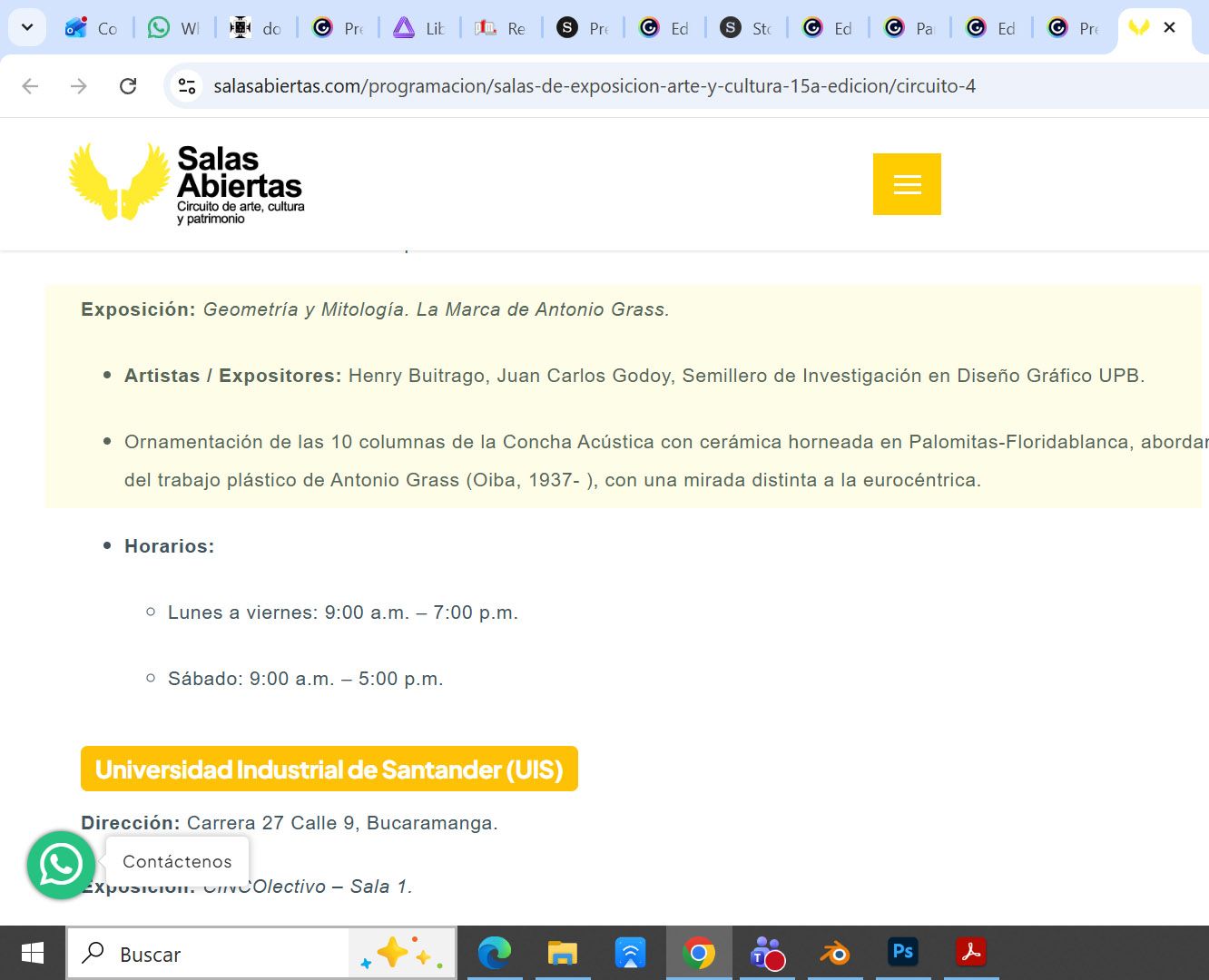Screen dimensions: 1209x980
Task: Open Photoshop from the taskbar
Action: (902, 953)
